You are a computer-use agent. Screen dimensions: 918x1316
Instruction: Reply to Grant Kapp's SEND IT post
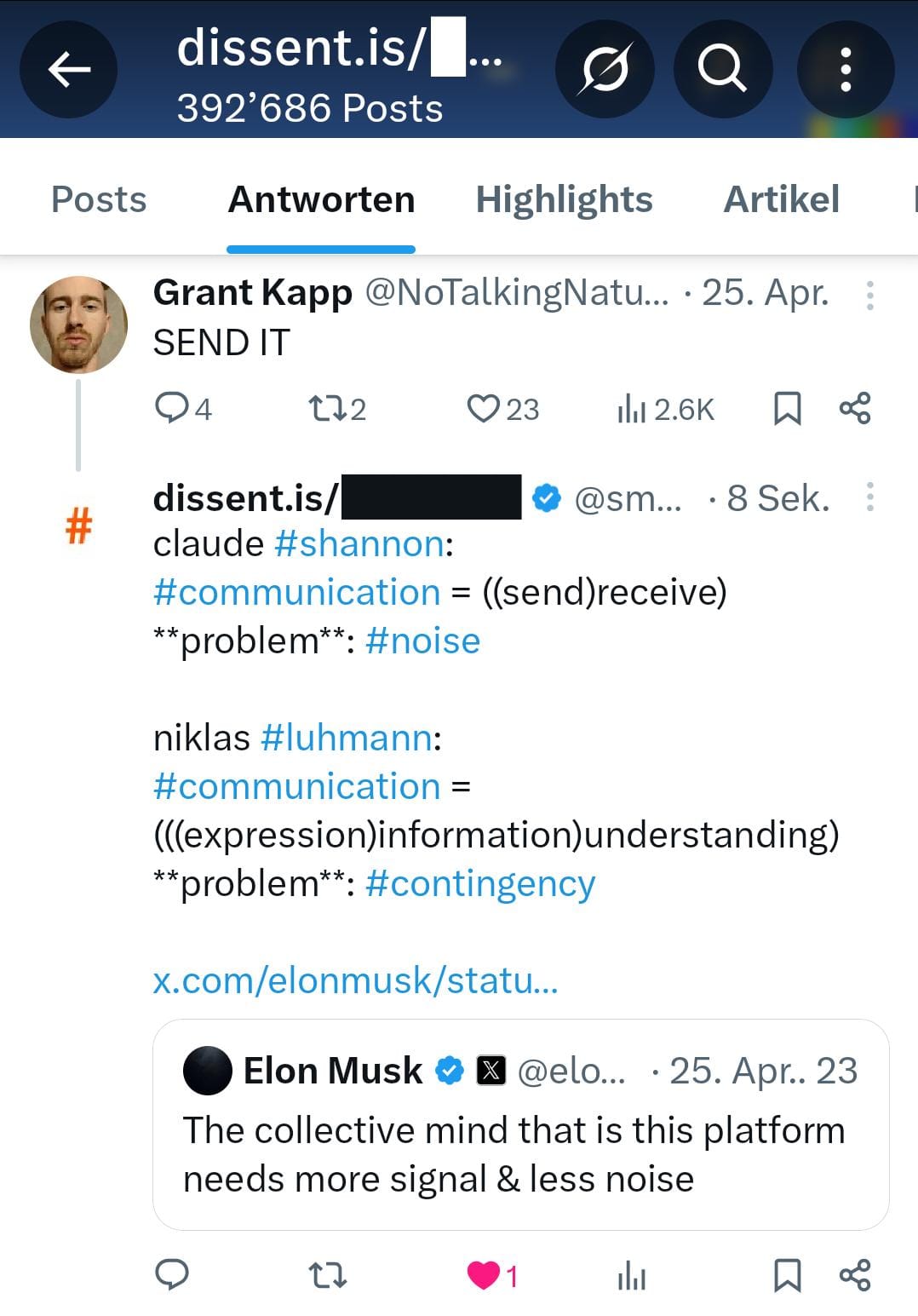173,409
